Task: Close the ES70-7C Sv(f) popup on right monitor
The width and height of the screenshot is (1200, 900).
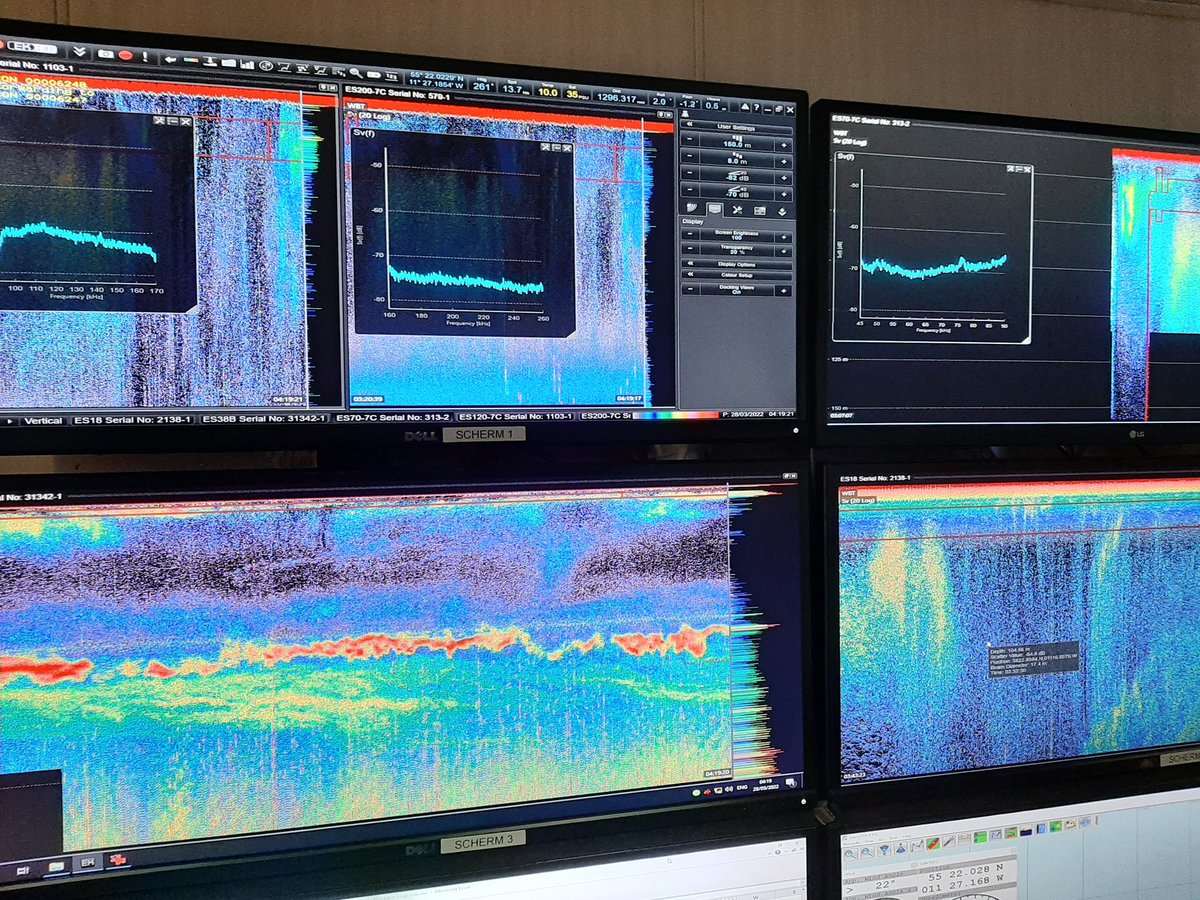Action: (1025, 169)
